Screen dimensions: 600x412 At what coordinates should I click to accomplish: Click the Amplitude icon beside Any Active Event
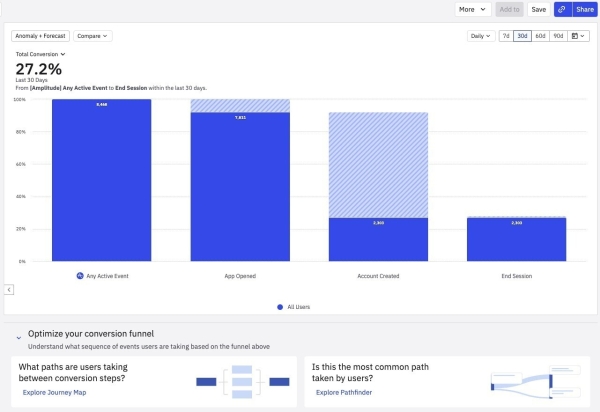click(x=80, y=275)
